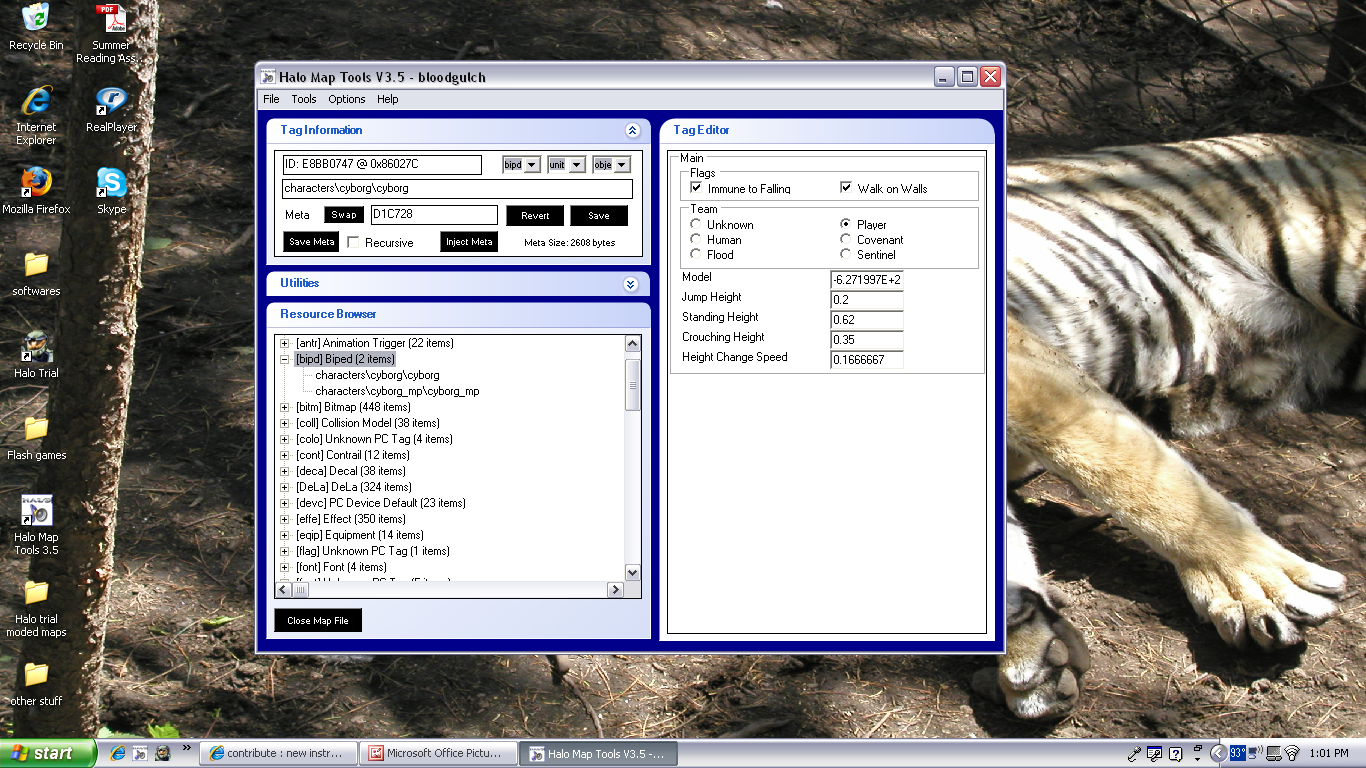This screenshot has width=1366, height=768.
Task: Click the Close Map File button
Action: coord(318,620)
